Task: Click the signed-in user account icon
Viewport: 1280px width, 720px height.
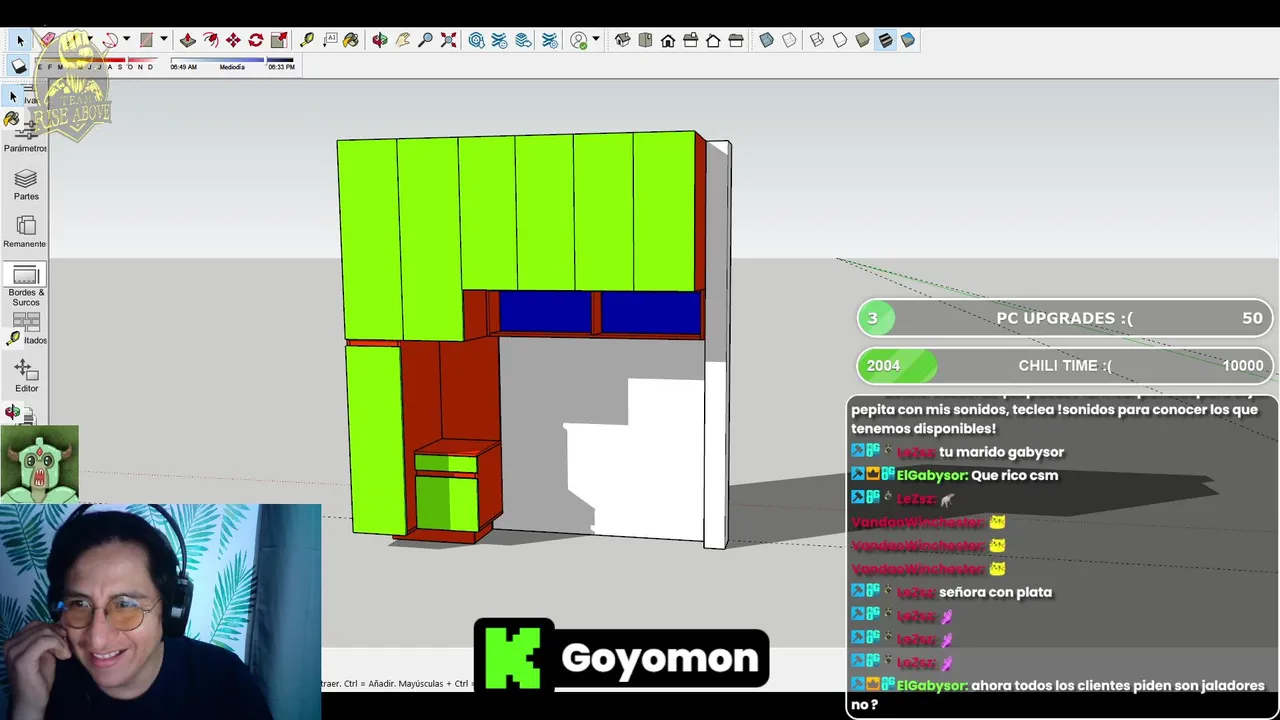Action: point(579,40)
